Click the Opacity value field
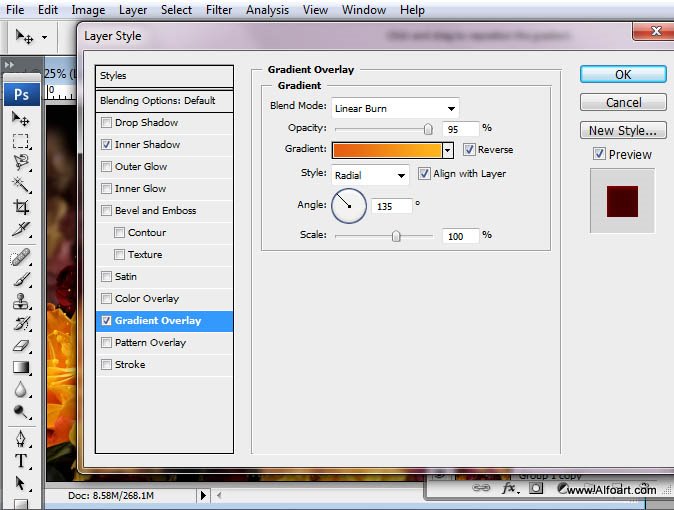Viewport: 674px width, 510px height. pyautogui.click(x=461, y=129)
